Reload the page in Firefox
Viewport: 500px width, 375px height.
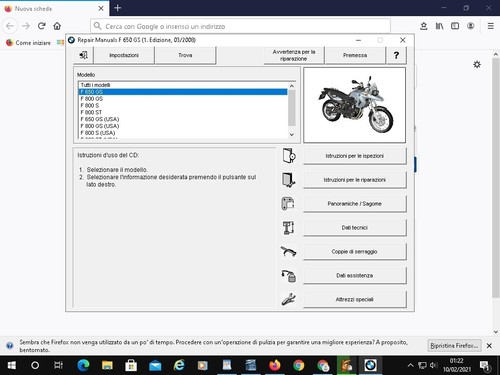click(x=41, y=26)
